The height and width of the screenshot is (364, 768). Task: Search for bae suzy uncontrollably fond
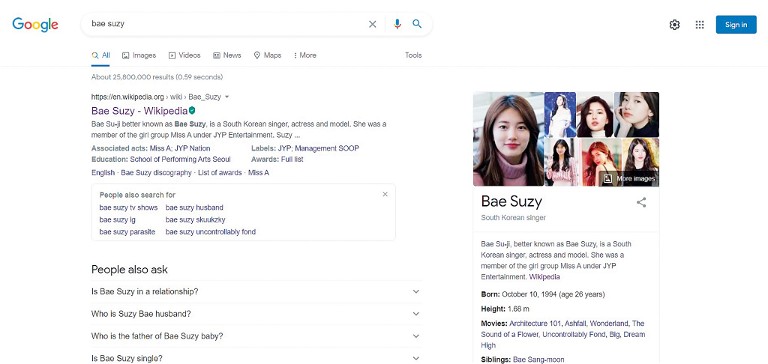point(211,232)
